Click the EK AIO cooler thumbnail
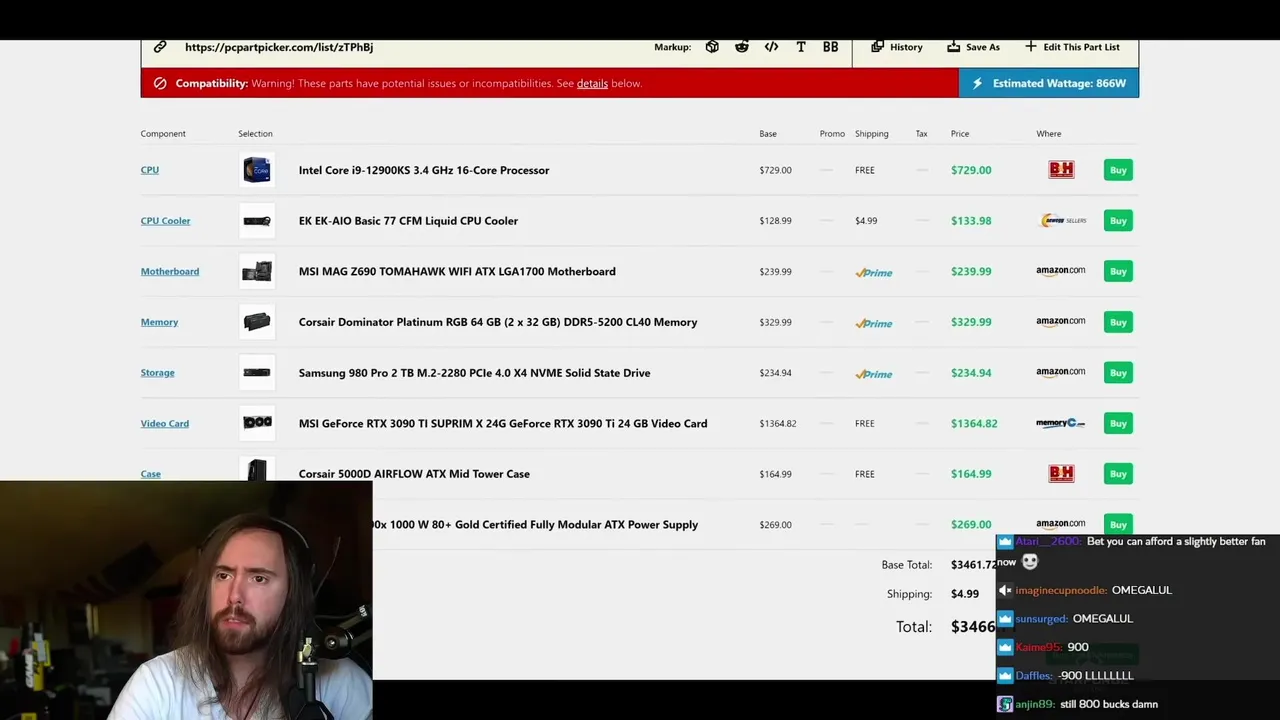 pos(257,221)
